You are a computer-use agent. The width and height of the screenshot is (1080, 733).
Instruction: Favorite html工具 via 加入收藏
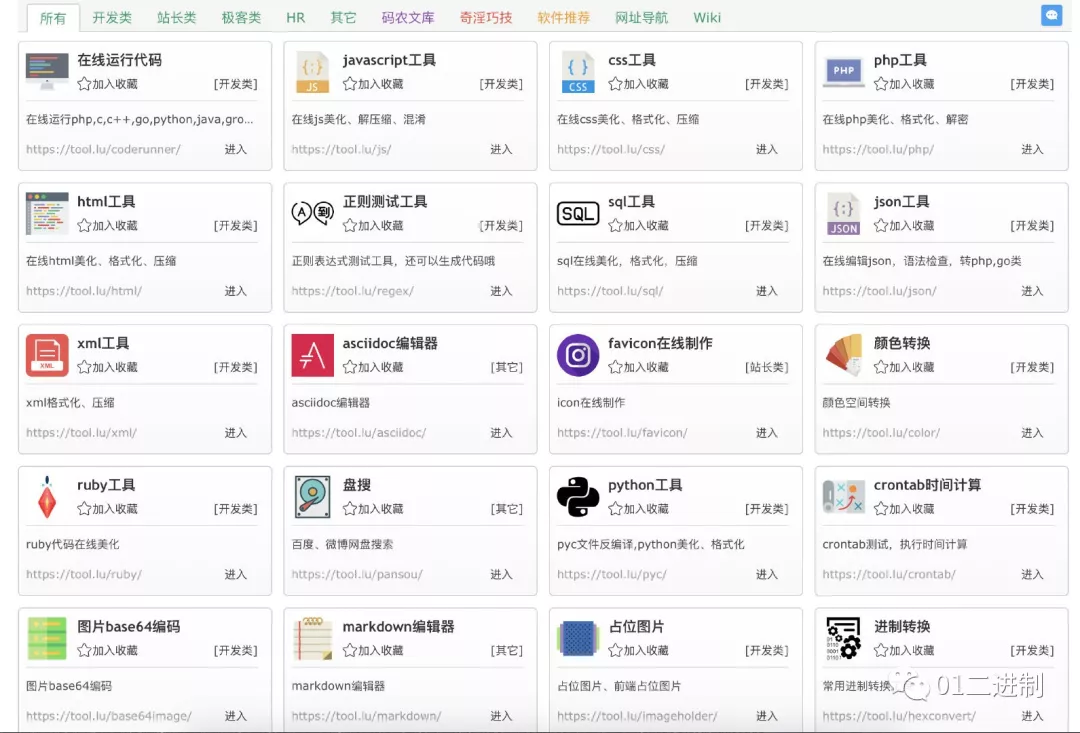pos(108,225)
